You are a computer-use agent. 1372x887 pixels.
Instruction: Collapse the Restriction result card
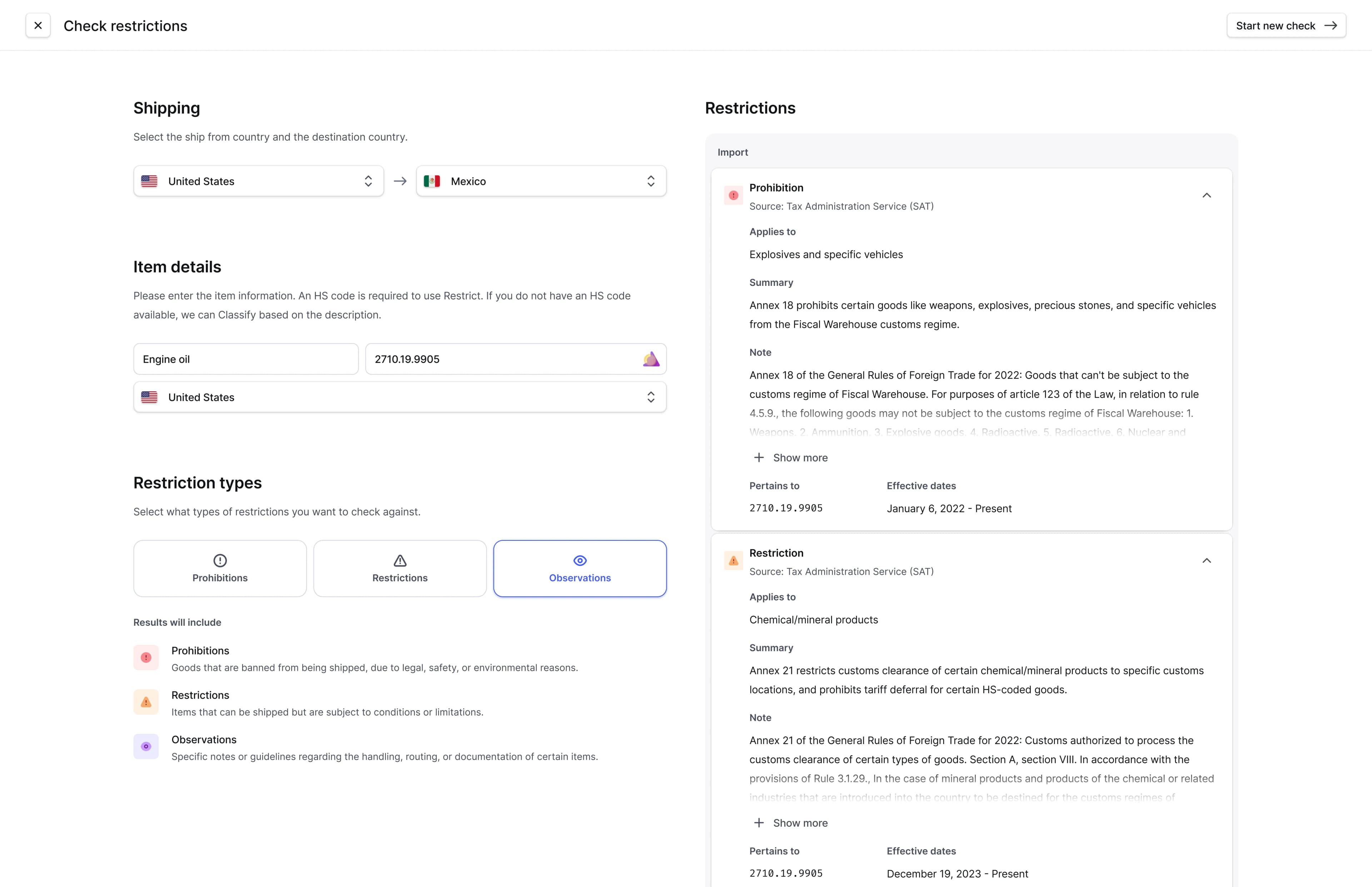coord(1206,561)
